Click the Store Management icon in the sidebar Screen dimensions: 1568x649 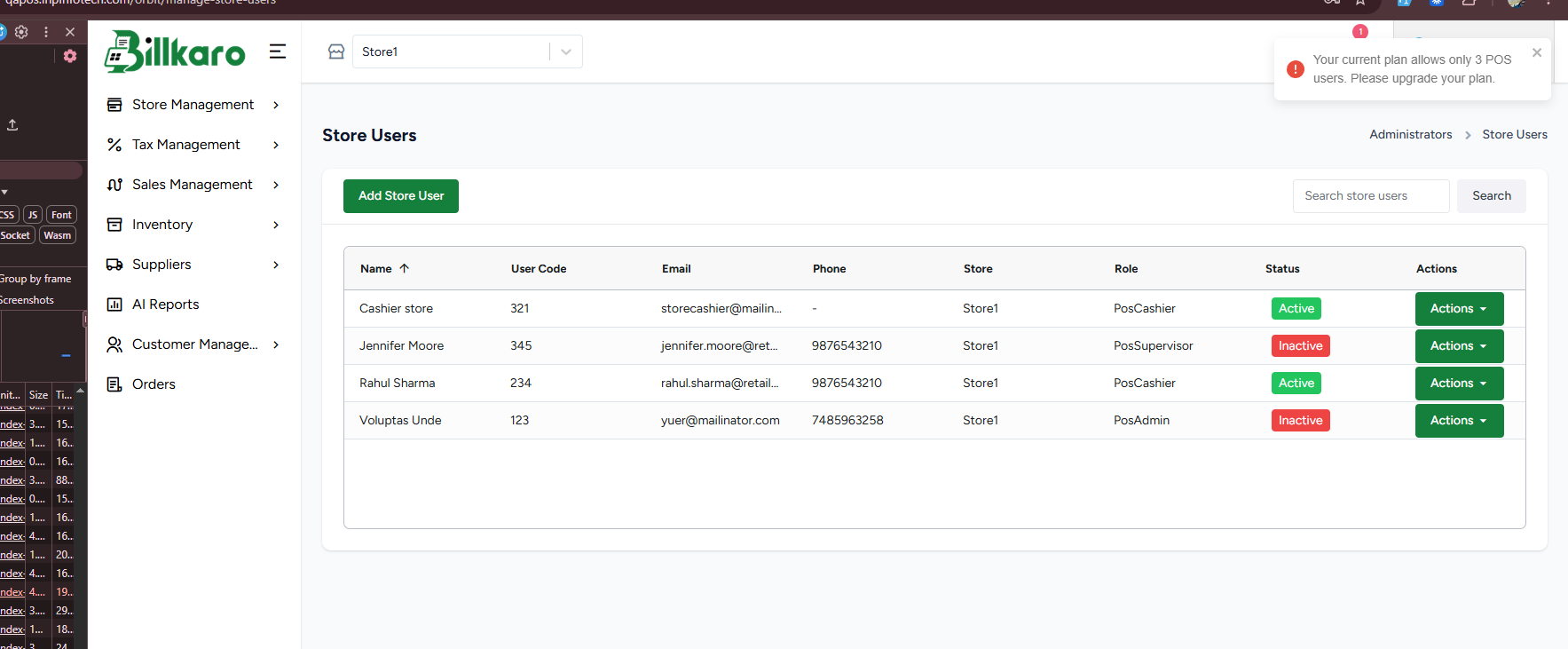[x=114, y=105]
